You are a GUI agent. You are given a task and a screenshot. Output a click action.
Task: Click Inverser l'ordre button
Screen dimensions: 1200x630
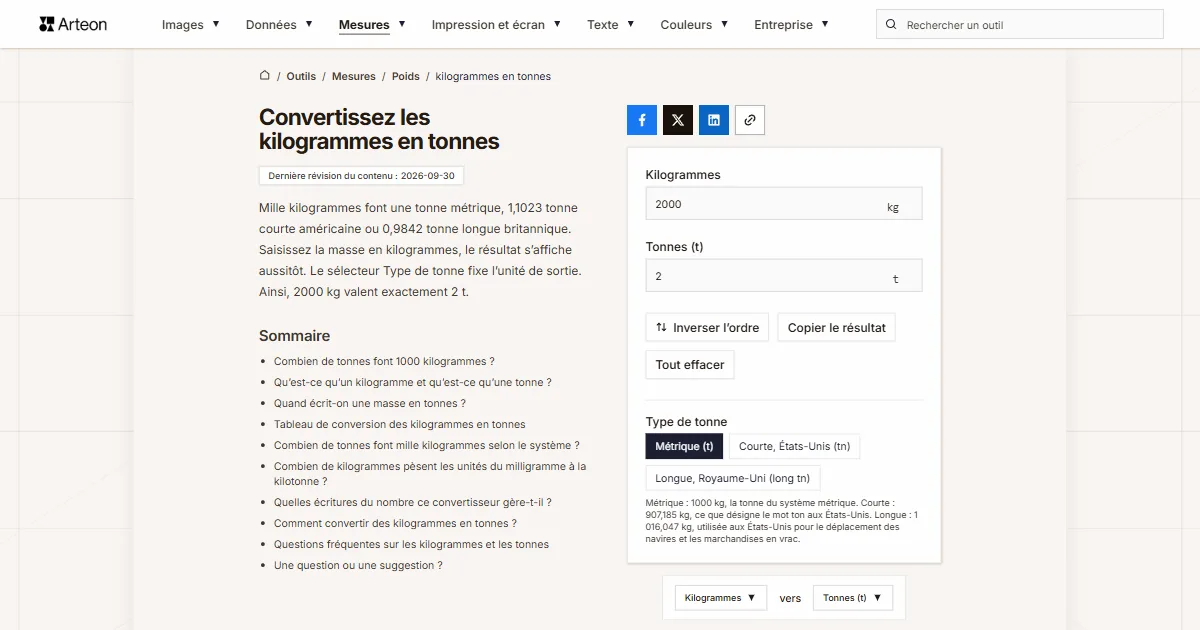coord(707,328)
